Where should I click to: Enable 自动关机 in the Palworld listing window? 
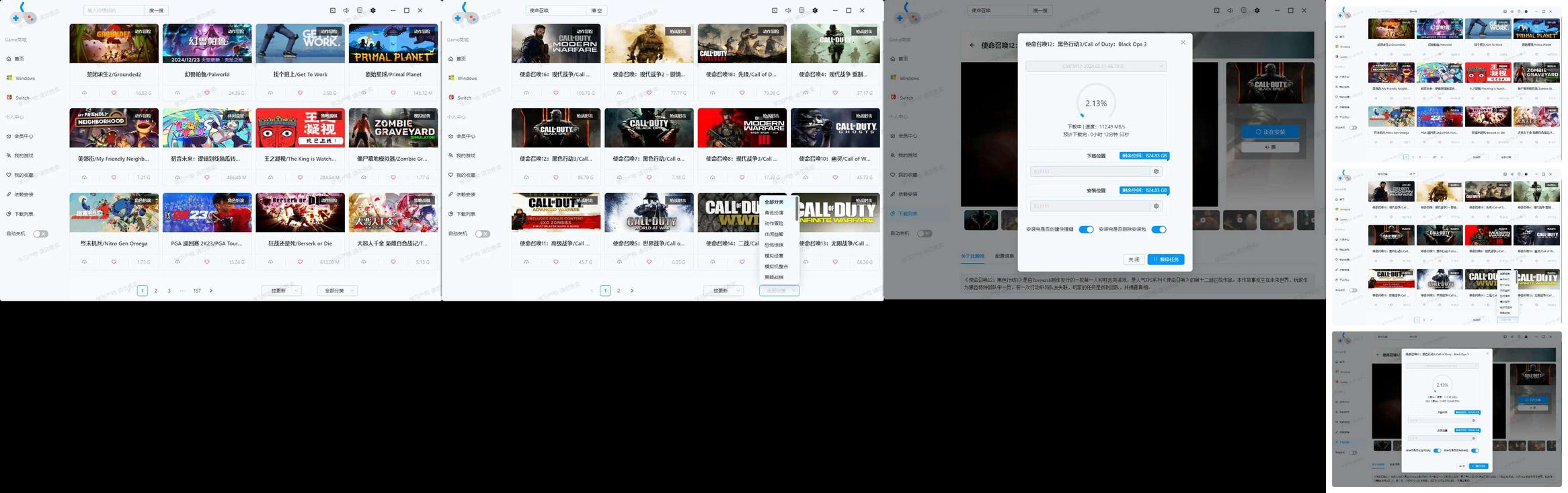(40, 234)
